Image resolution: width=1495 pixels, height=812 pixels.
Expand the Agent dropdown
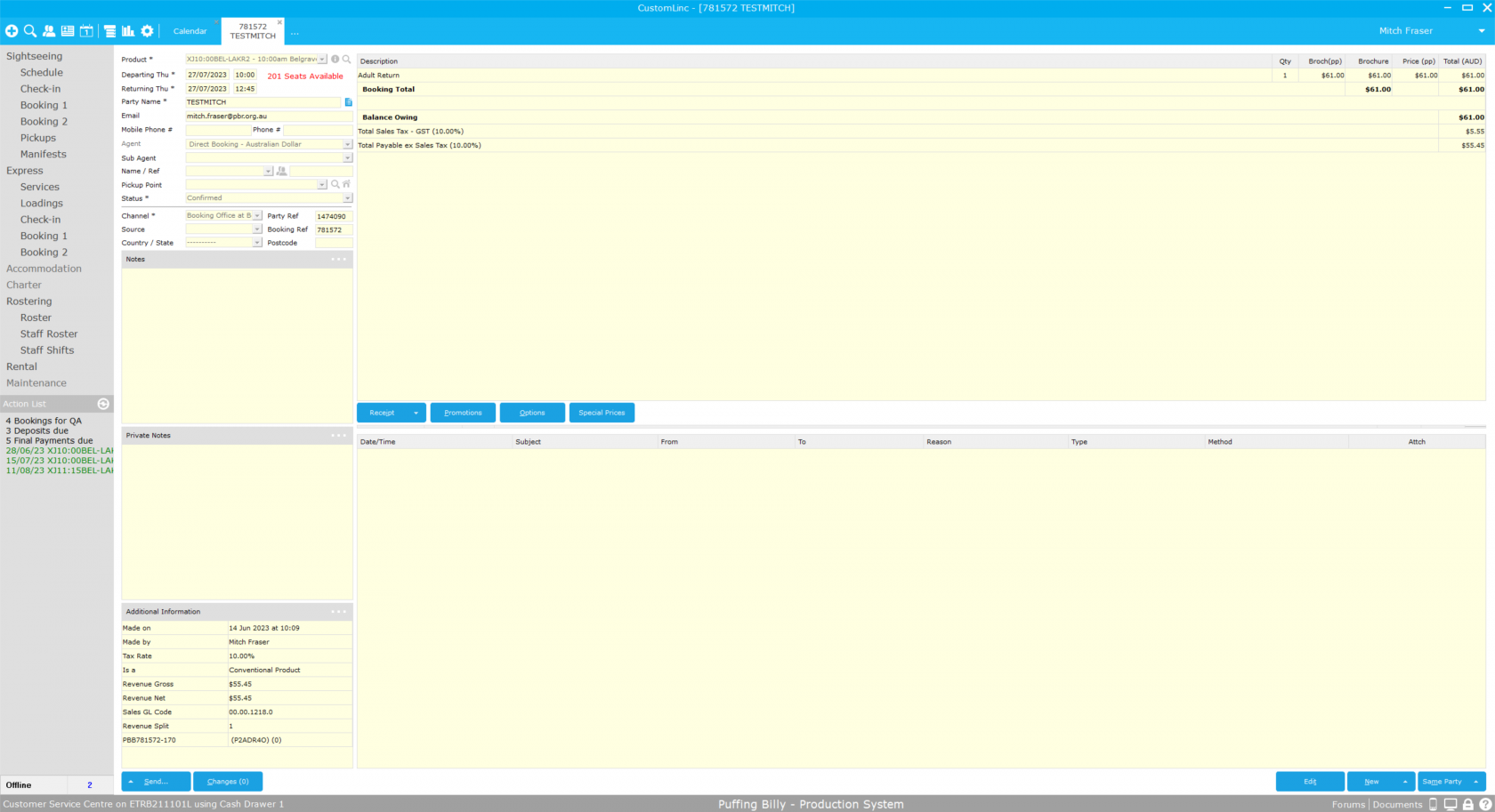pos(347,144)
